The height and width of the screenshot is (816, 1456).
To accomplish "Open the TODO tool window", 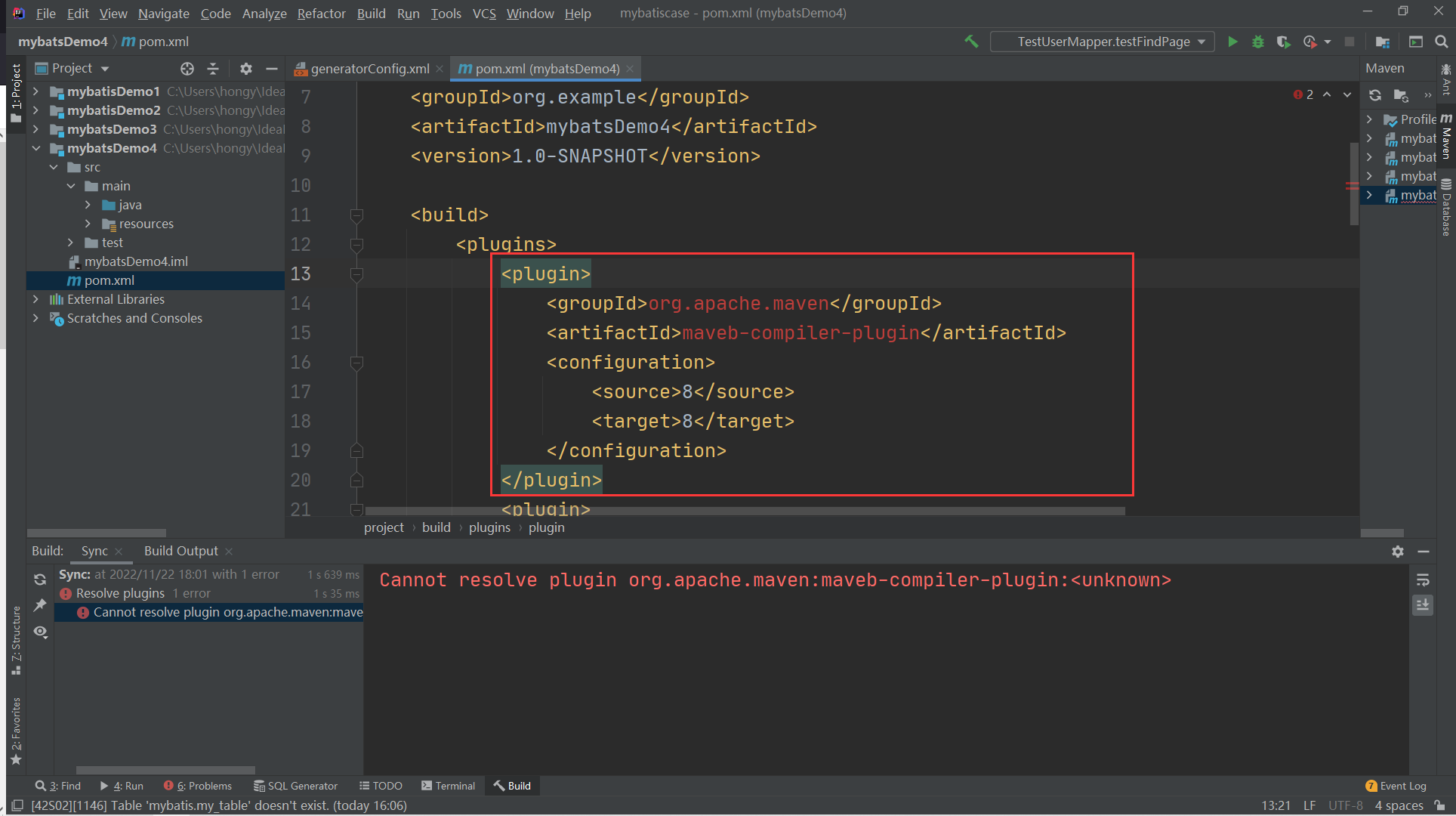I will (x=381, y=786).
